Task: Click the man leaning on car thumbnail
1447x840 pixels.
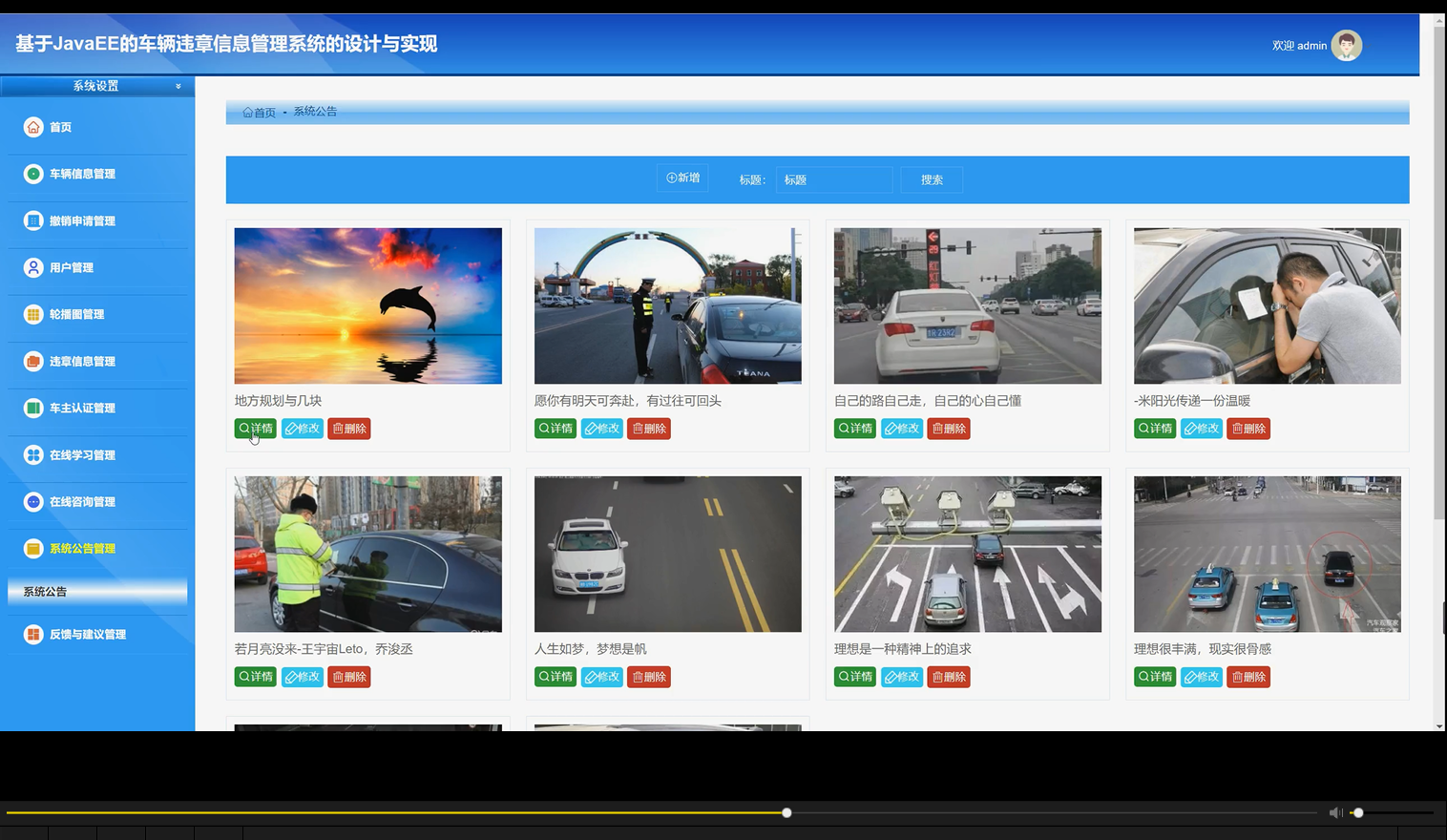Action: coord(1268,305)
